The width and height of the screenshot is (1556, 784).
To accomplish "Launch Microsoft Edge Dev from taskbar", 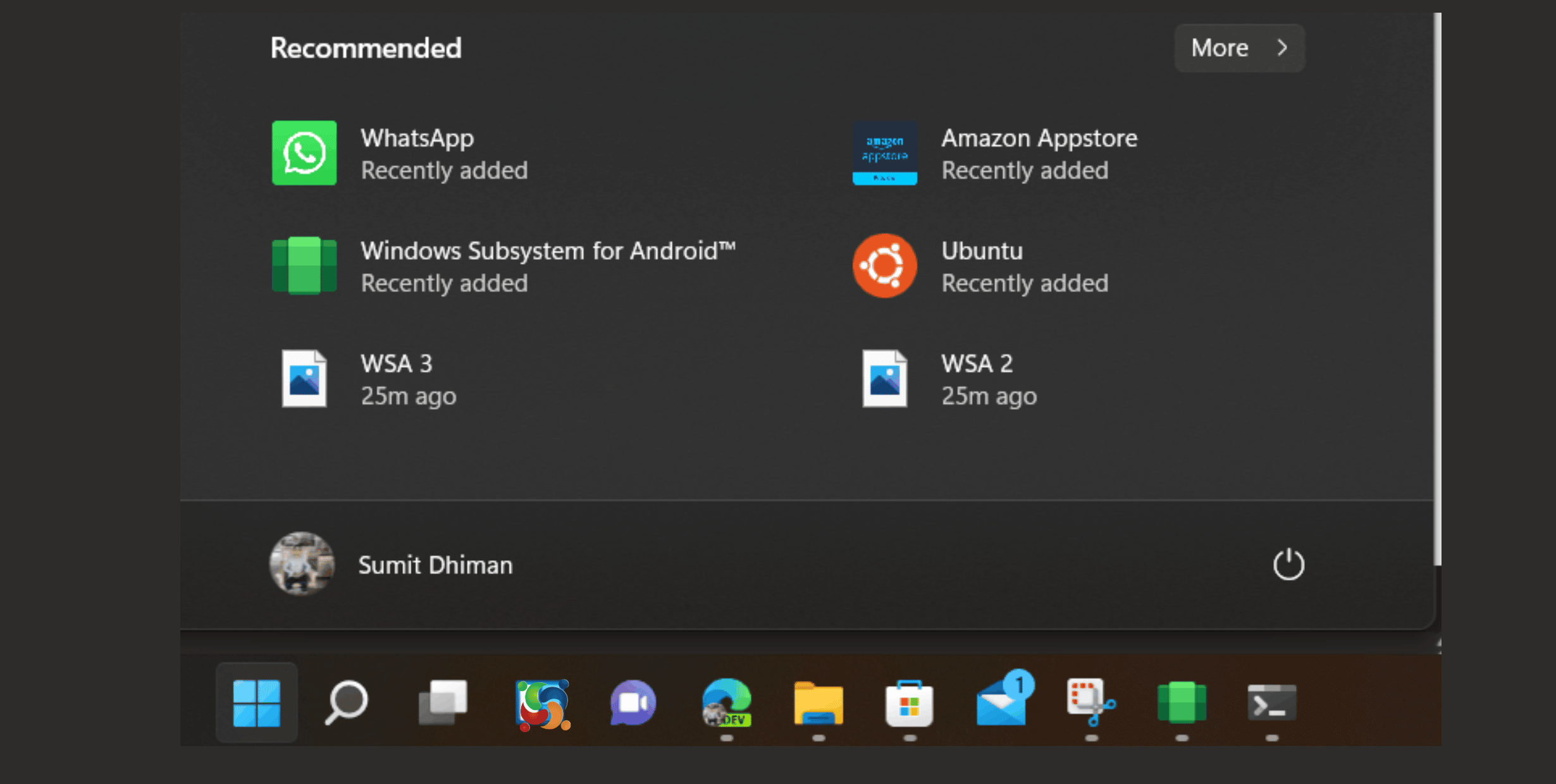I will (x=727, y=702).
